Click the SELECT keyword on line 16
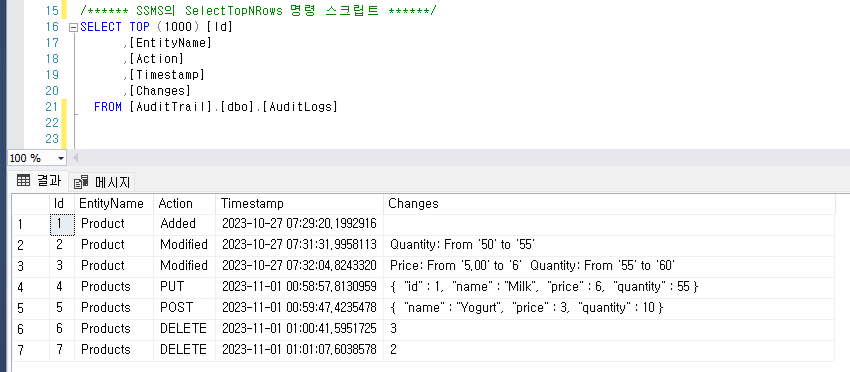 click(x=101, y=27)
